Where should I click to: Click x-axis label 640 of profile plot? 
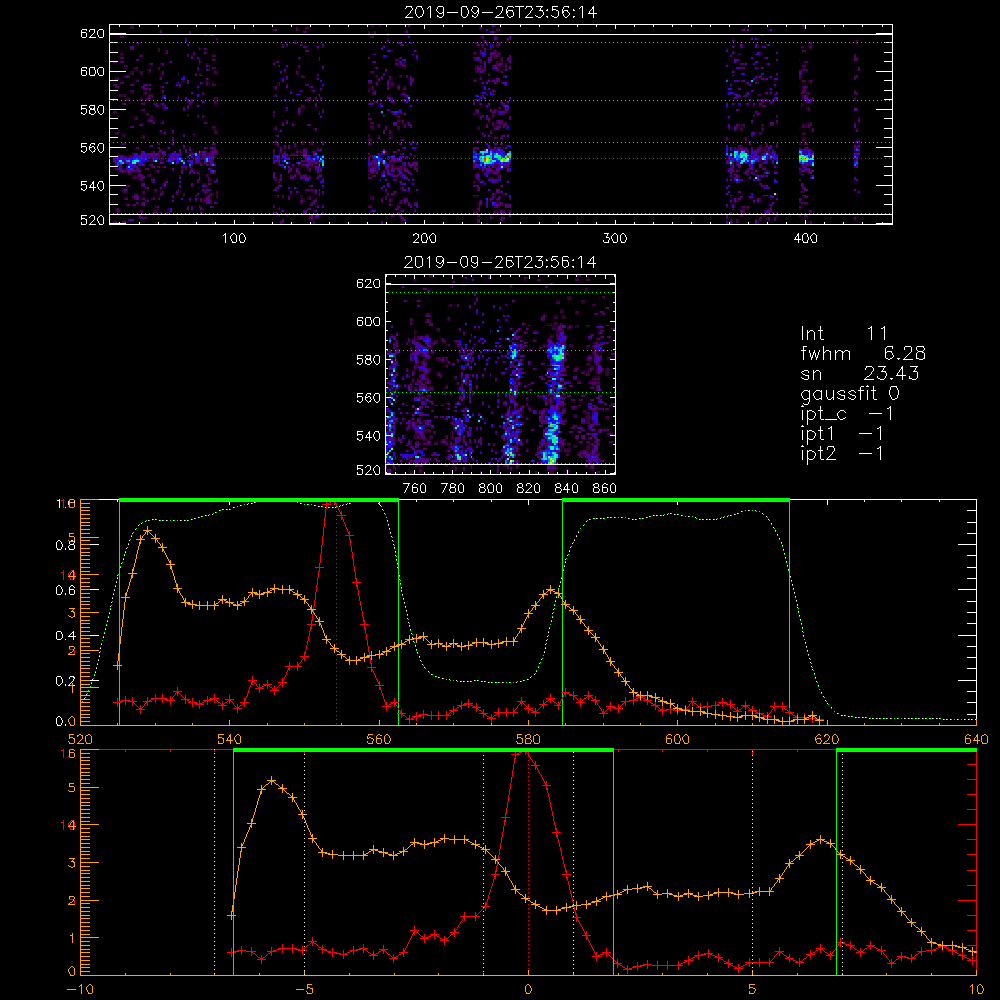point(976,739)
